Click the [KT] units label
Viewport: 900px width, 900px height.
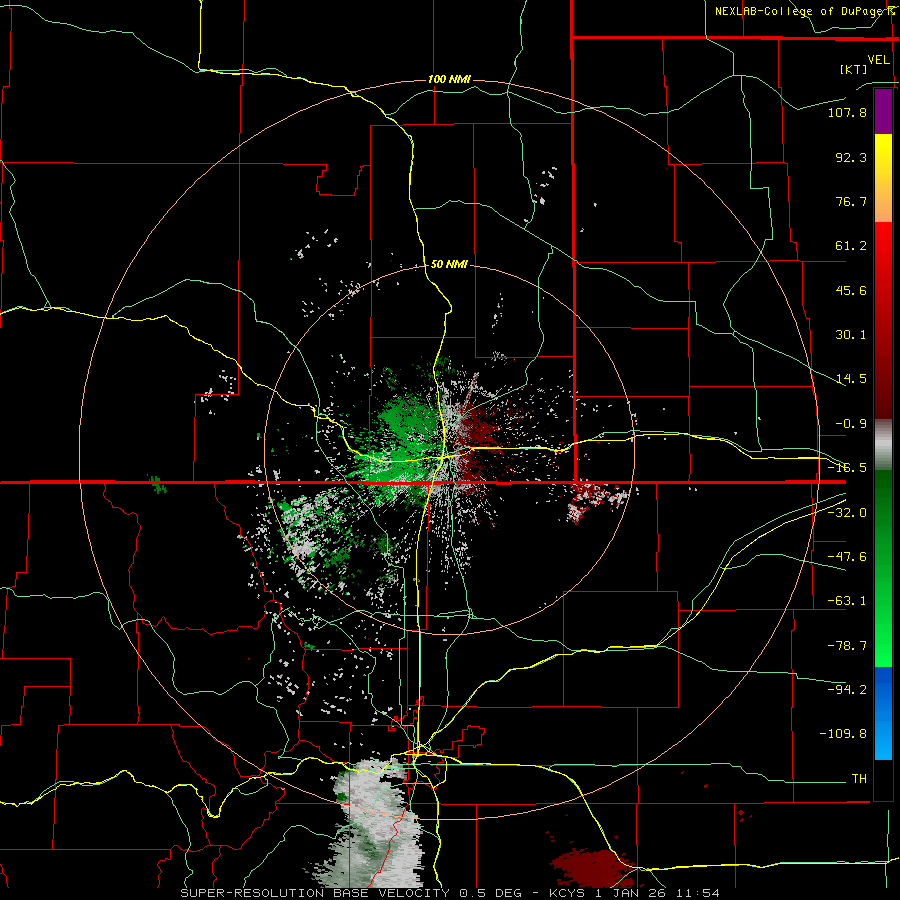tap(854, 69)
